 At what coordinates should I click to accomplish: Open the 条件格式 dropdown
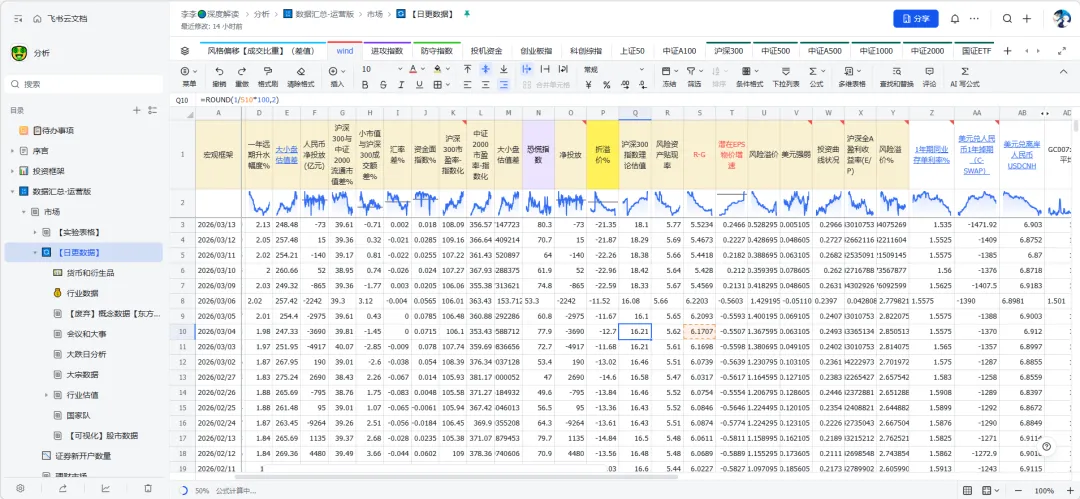click(x=749, y=76)
